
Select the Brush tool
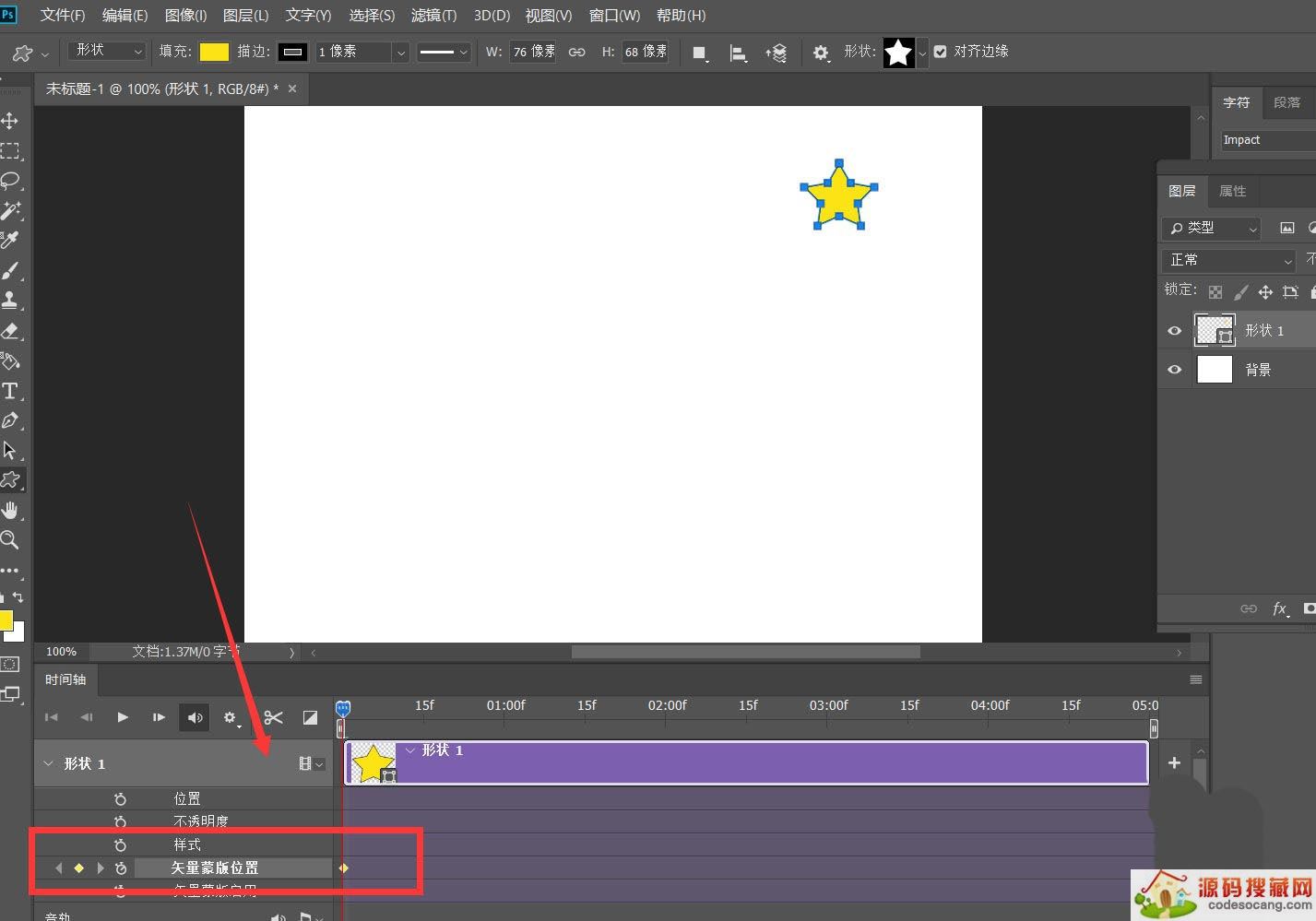(x=10, y=270)
